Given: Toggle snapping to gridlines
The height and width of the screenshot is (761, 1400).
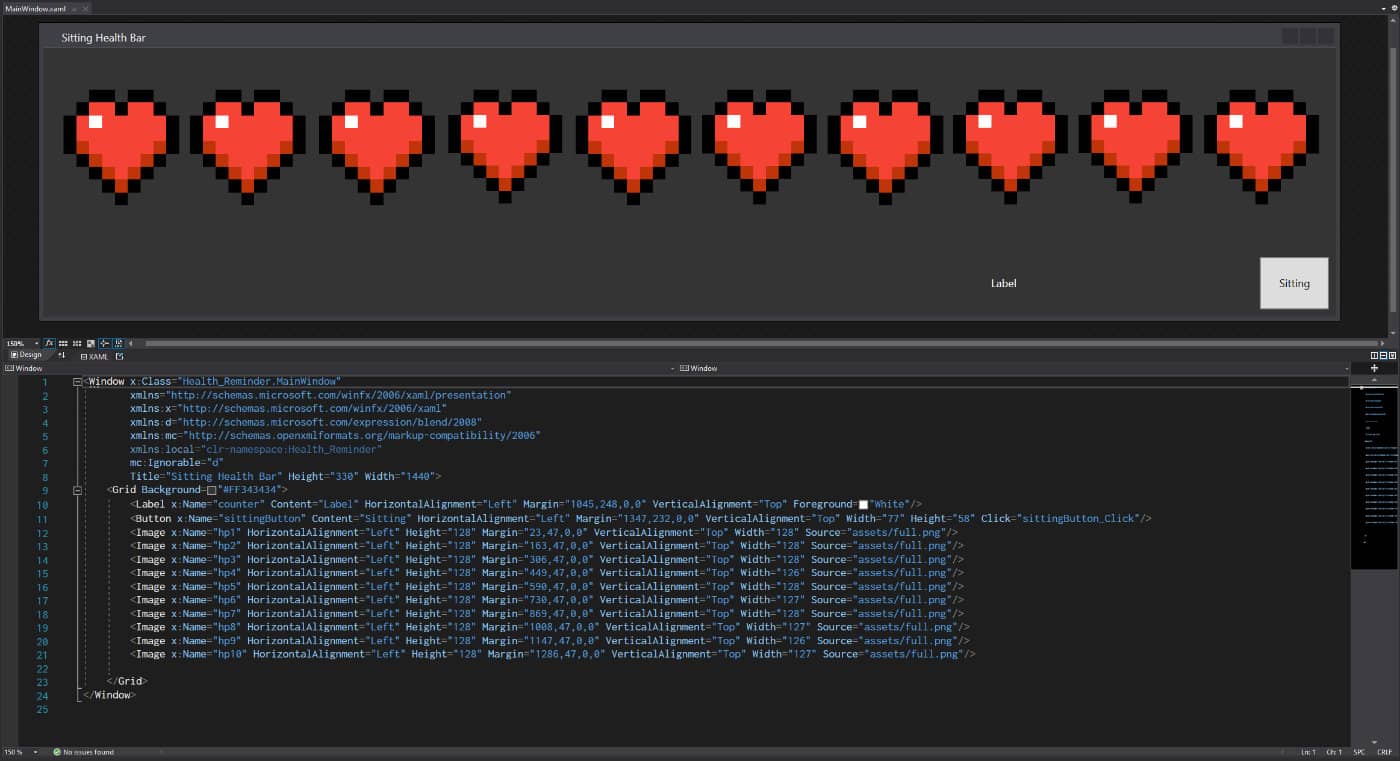Looking at the screenshot, I should pyautogui.click(x=77, y=343).
